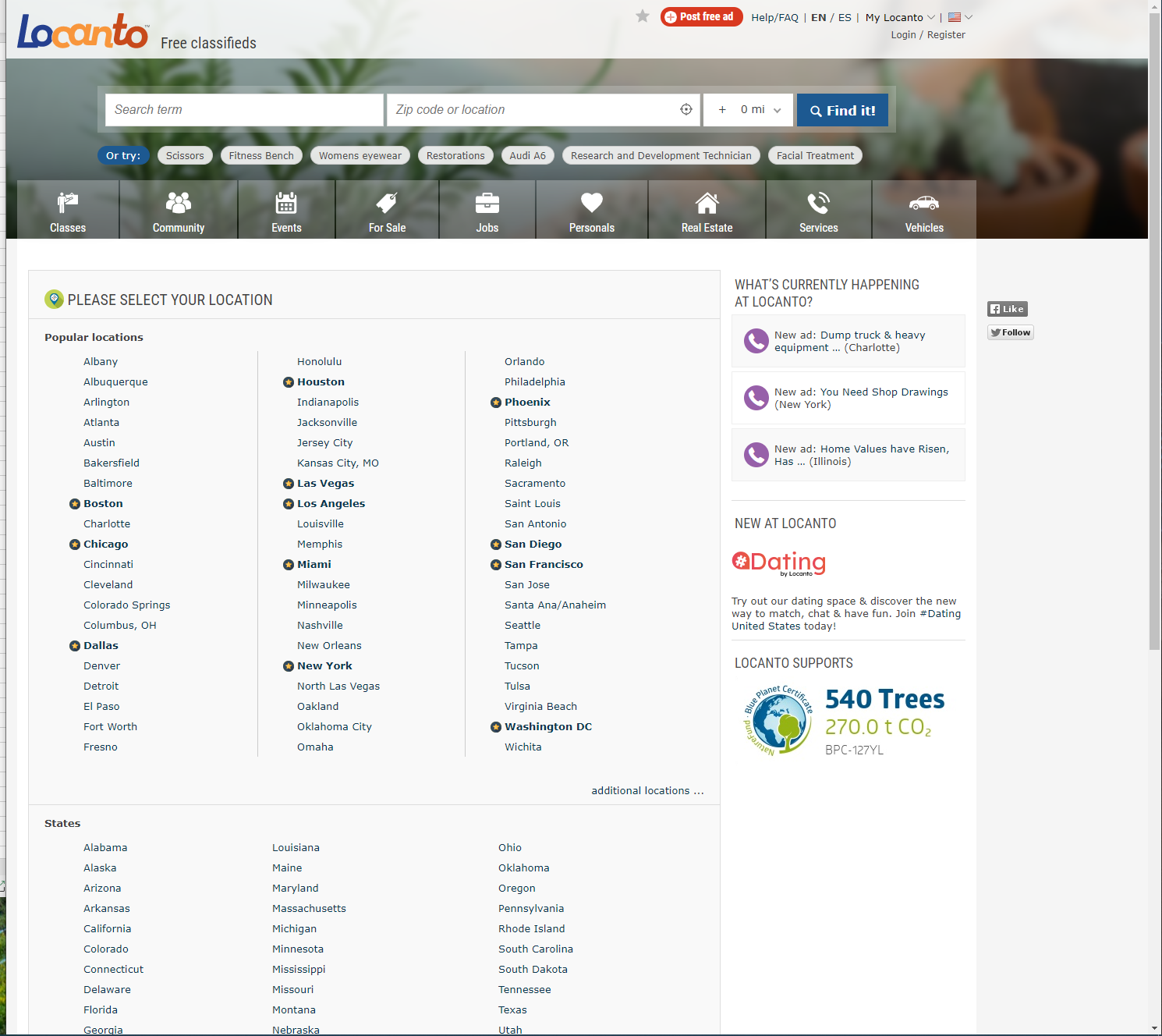Image resolution: width=1162 pixels, height=1036 pixels.
Task: Select the Womens eyewear suggestion
Action: [x=360, y=156]
